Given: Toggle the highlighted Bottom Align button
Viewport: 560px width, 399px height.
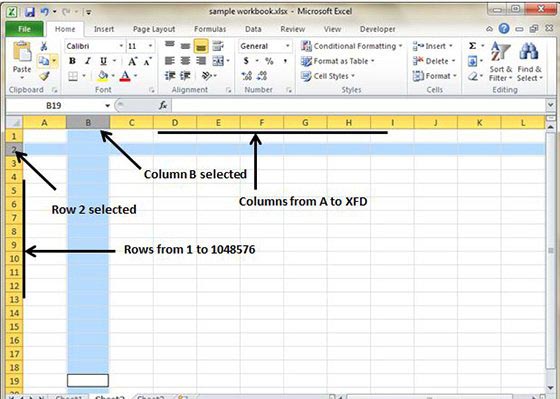Looking at the screenshot, I should pyautogui.click(x=201, y=46).
